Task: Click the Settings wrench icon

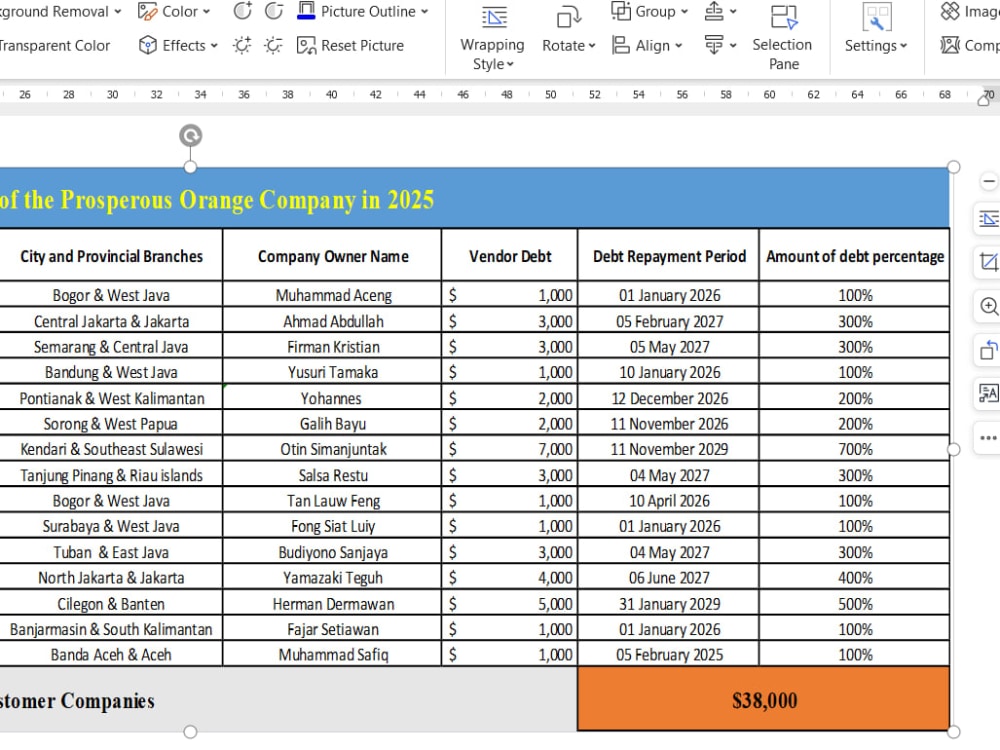Action: [877, 17]
